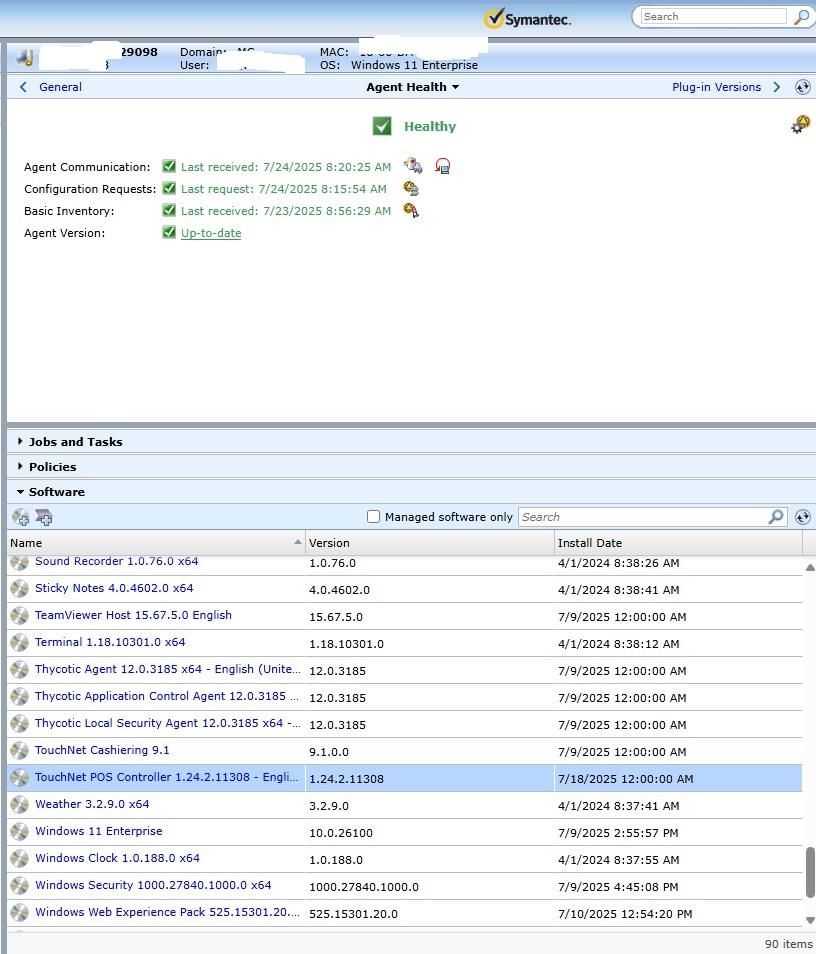Click the disc icon beside Sticky Notes
The height and width of the screenshot is (954, 816).
tap(19, 588)
